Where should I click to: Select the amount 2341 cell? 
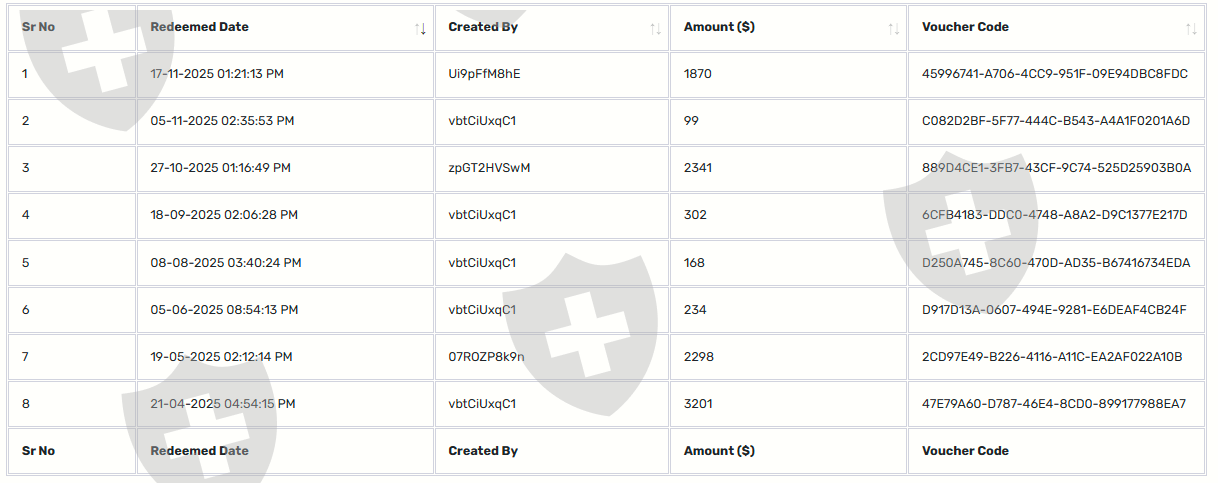789,168
